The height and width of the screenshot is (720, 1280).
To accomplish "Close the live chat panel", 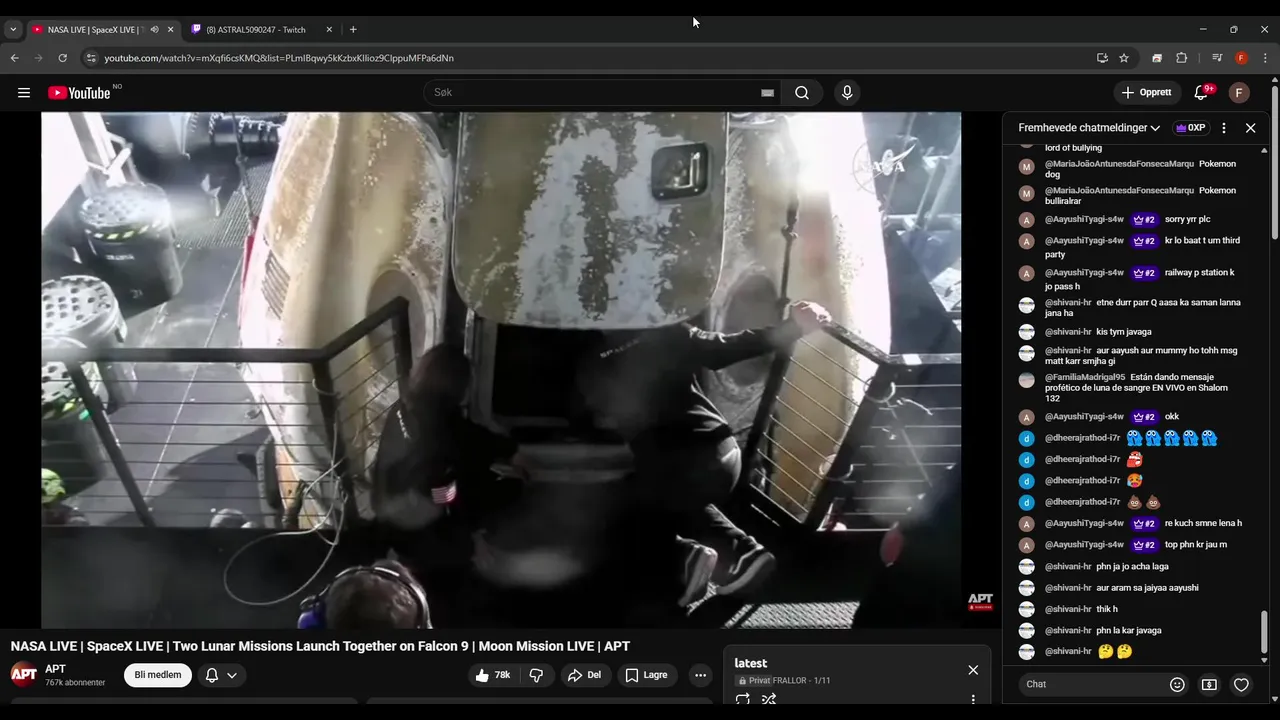I will (x=1250, y=128).
